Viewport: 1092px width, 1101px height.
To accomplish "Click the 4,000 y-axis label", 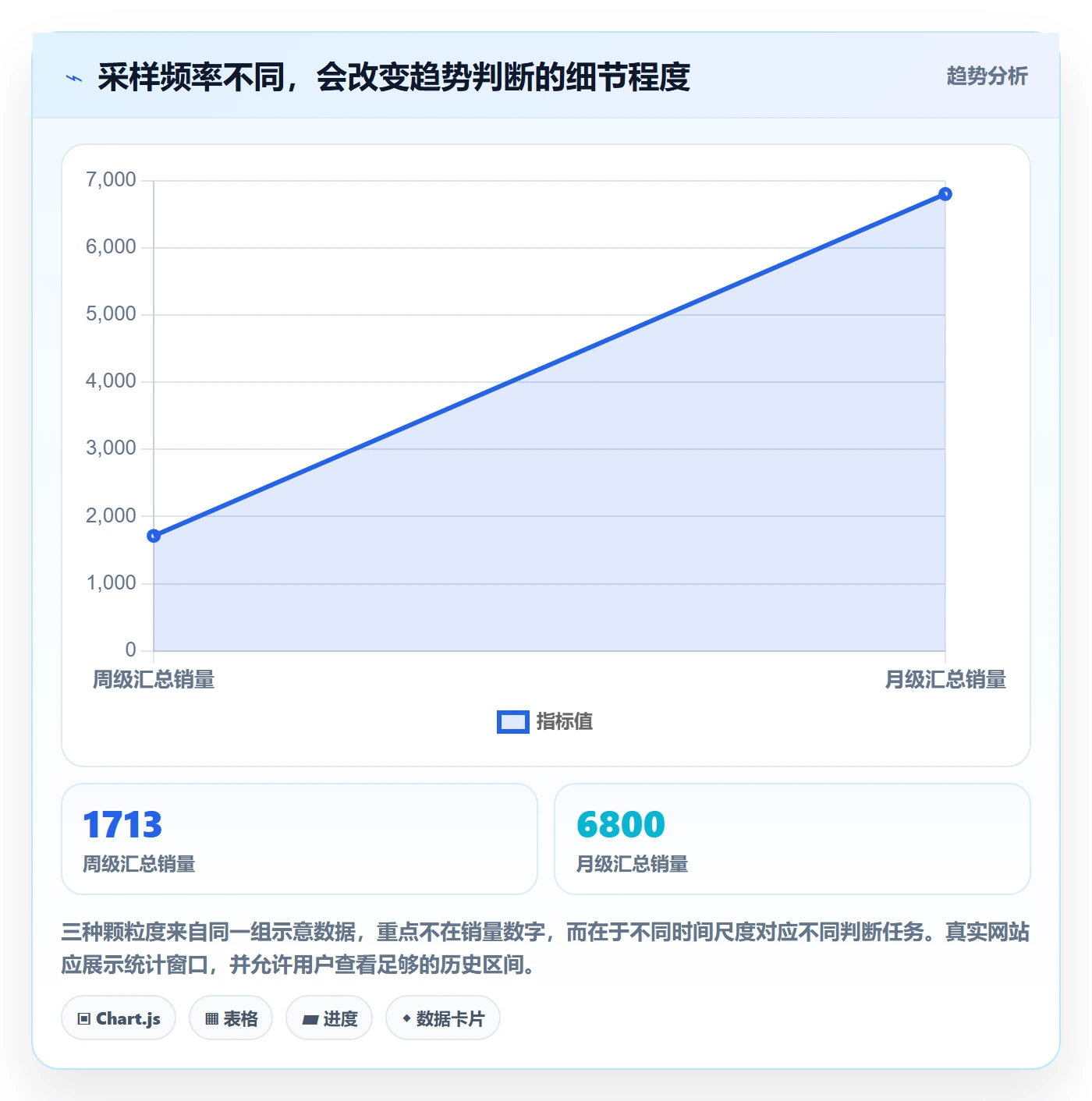I will tap(111, 381).
